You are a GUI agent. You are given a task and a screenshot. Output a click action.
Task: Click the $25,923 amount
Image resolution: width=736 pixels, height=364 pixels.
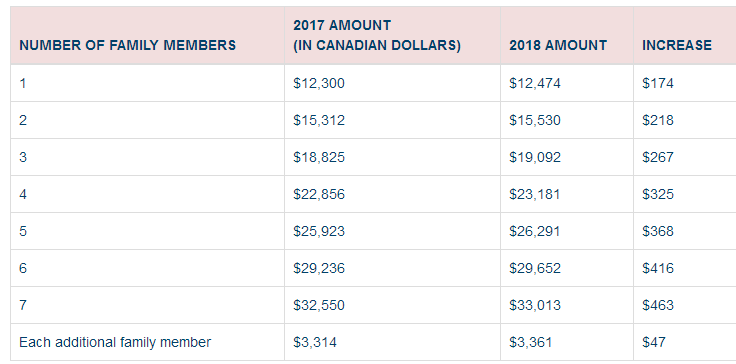tap(319, 231)
